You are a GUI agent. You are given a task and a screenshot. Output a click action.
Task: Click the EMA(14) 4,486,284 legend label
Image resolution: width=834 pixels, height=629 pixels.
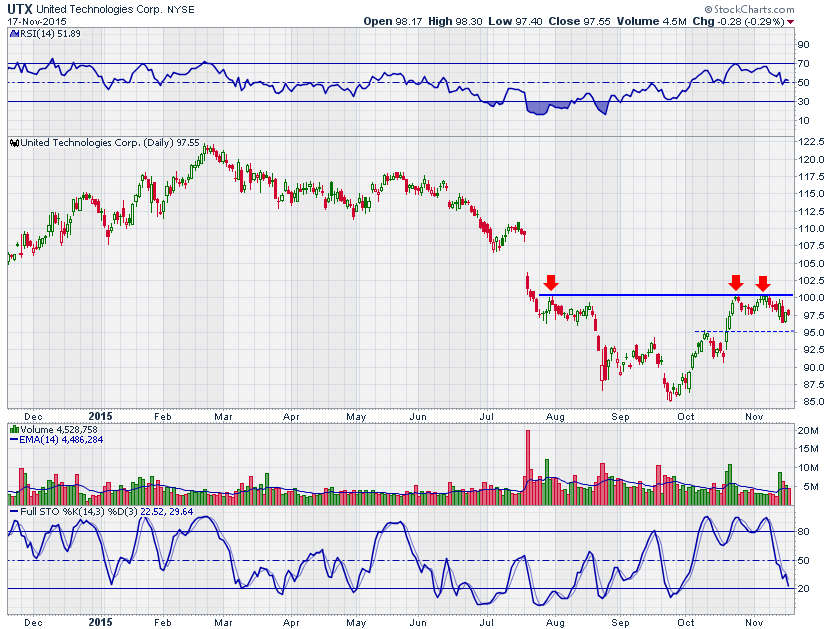(x=61, y=440)
